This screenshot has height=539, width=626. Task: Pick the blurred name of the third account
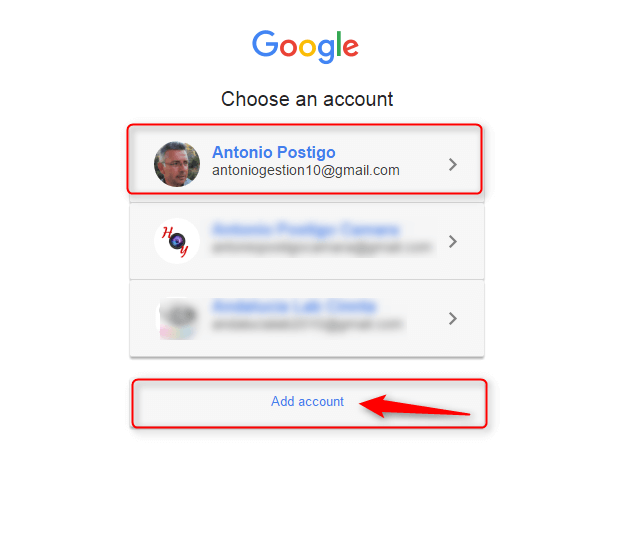click(x=294, y=307)
